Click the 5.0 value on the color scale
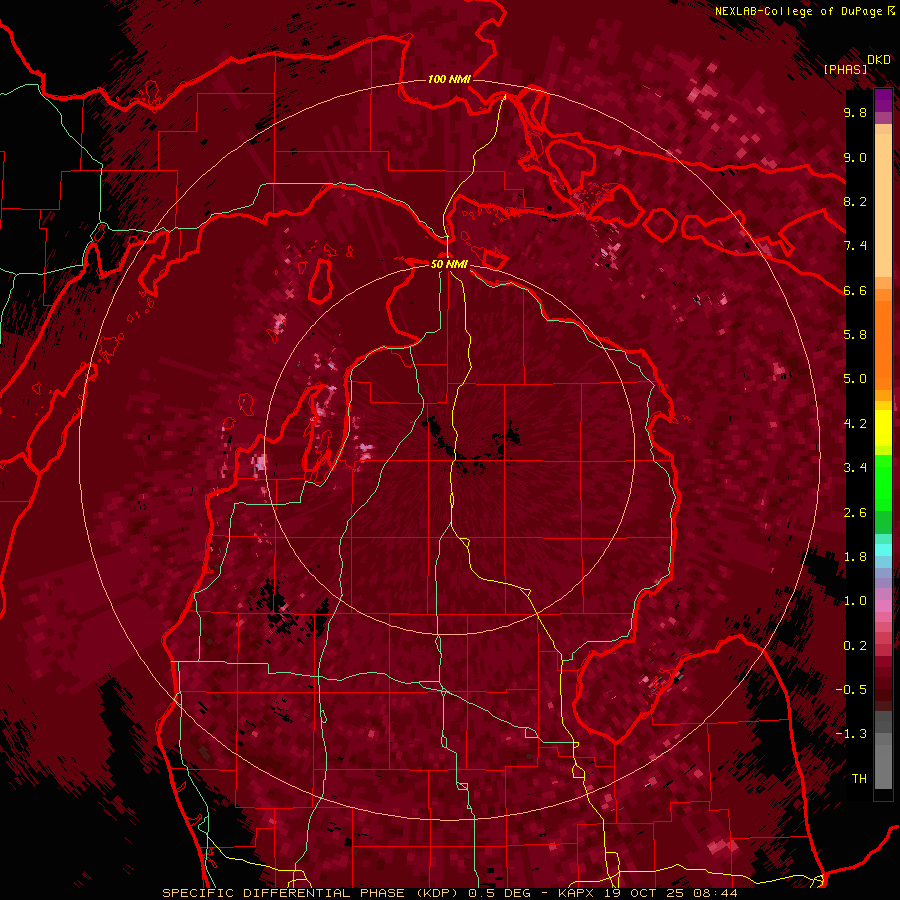 coord(855,379)
